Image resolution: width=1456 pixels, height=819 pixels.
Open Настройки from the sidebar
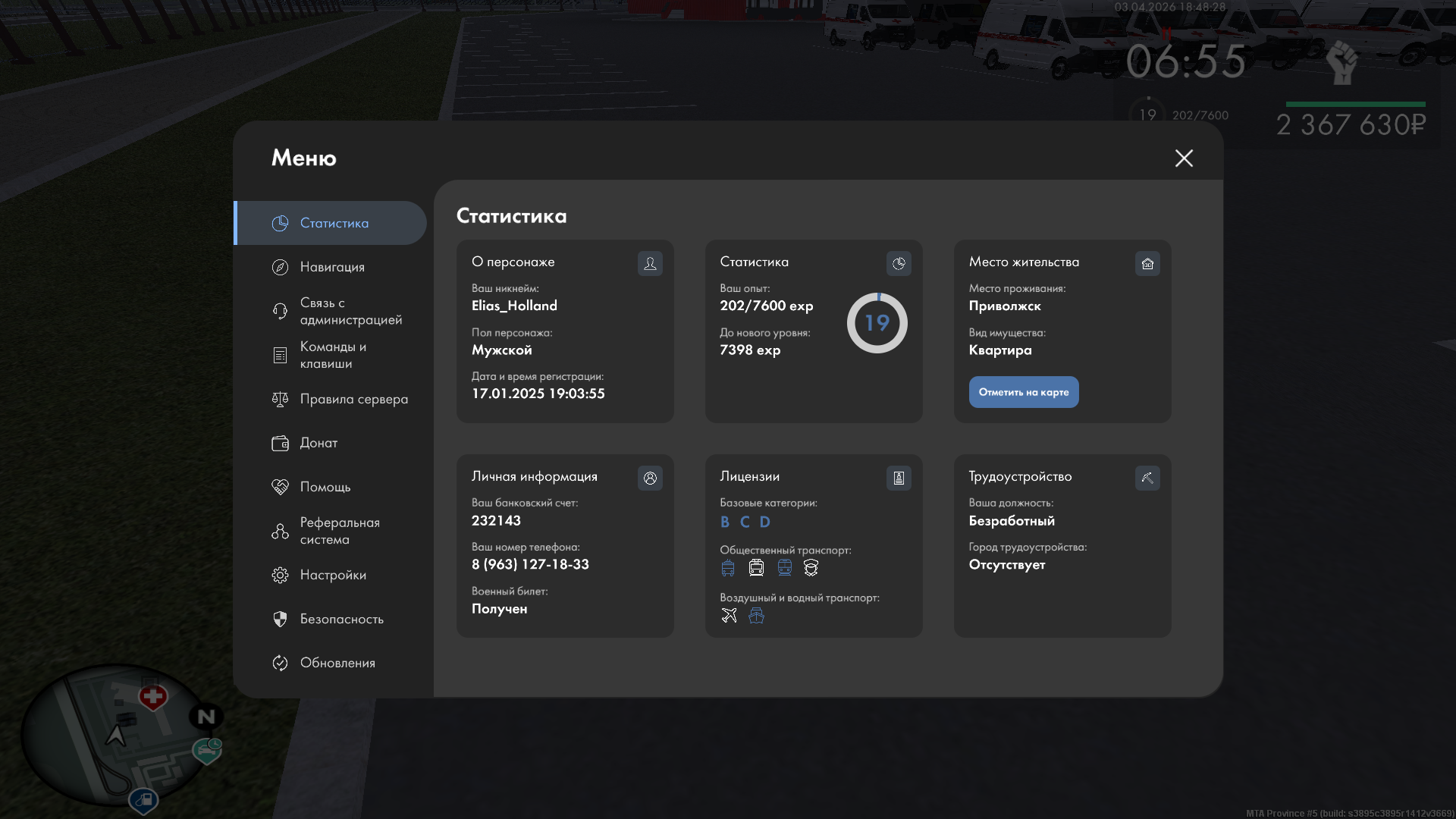point(332,575)
